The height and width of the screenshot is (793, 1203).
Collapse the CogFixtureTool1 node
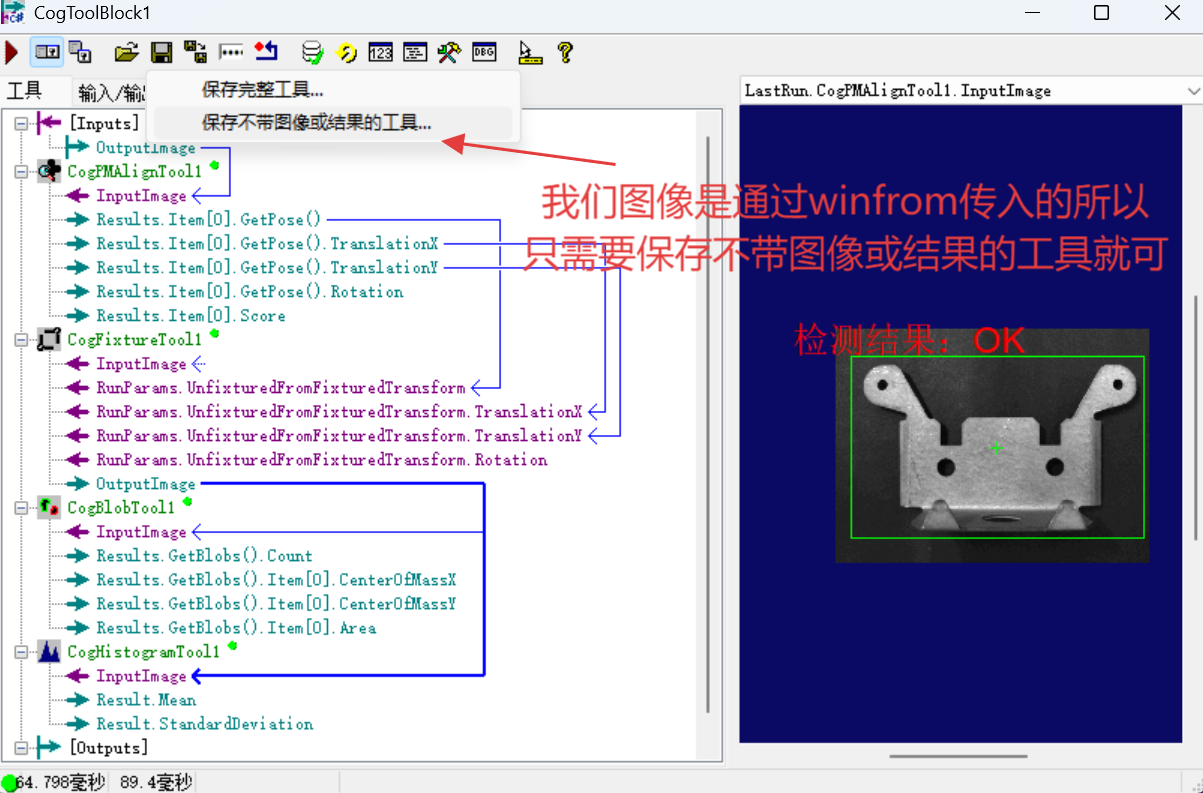(x=21, y=340)
